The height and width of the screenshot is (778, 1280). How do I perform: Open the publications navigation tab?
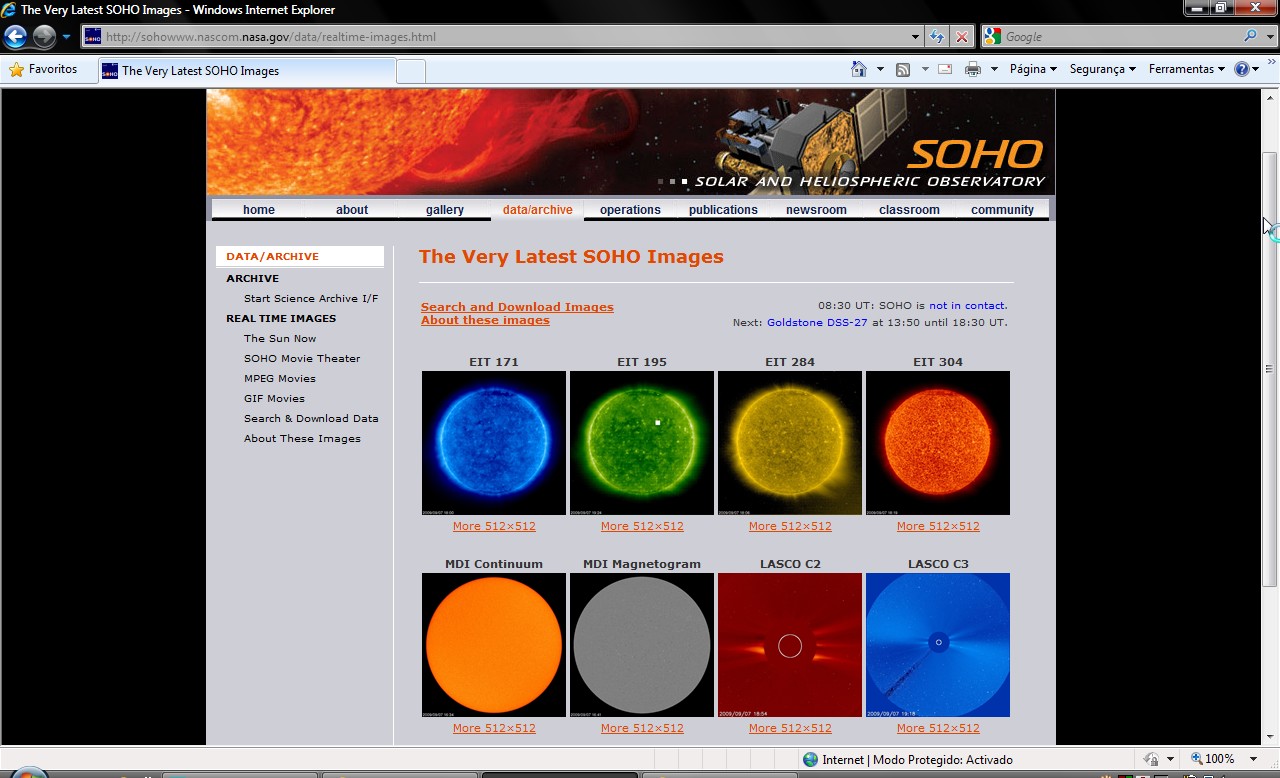pos(723,210)
